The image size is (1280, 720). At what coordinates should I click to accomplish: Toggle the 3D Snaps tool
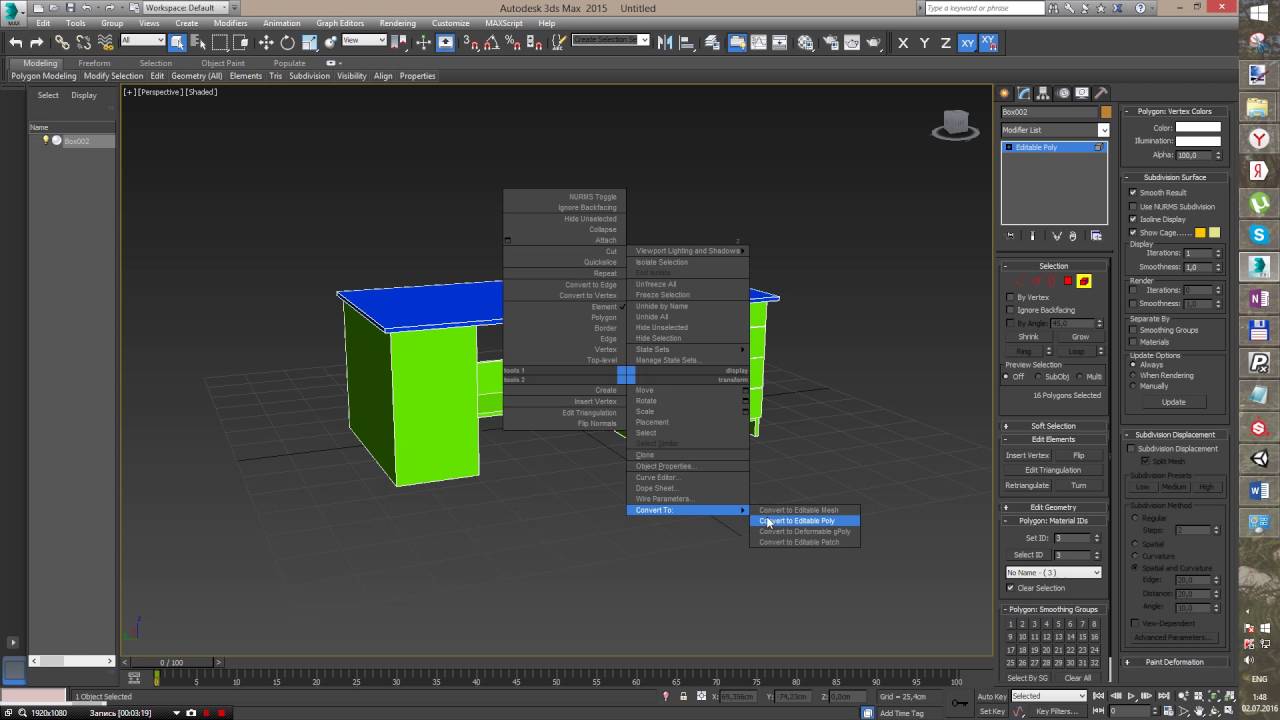(x=471, y=42)
